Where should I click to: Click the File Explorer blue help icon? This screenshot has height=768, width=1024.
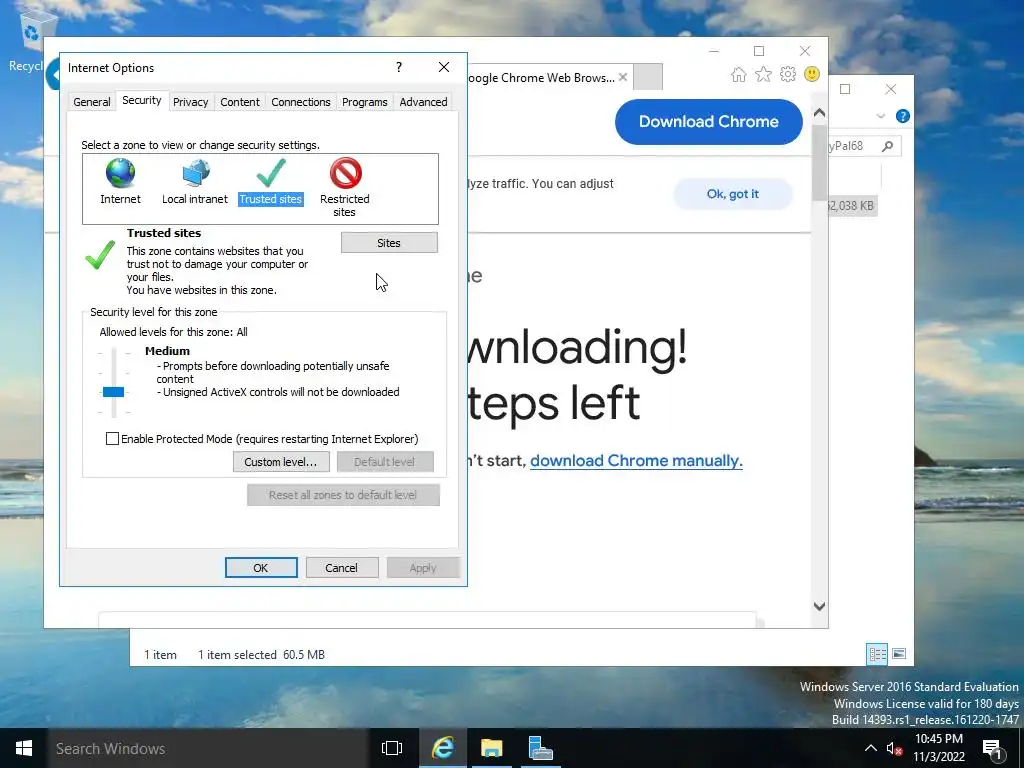pos(903,116)
